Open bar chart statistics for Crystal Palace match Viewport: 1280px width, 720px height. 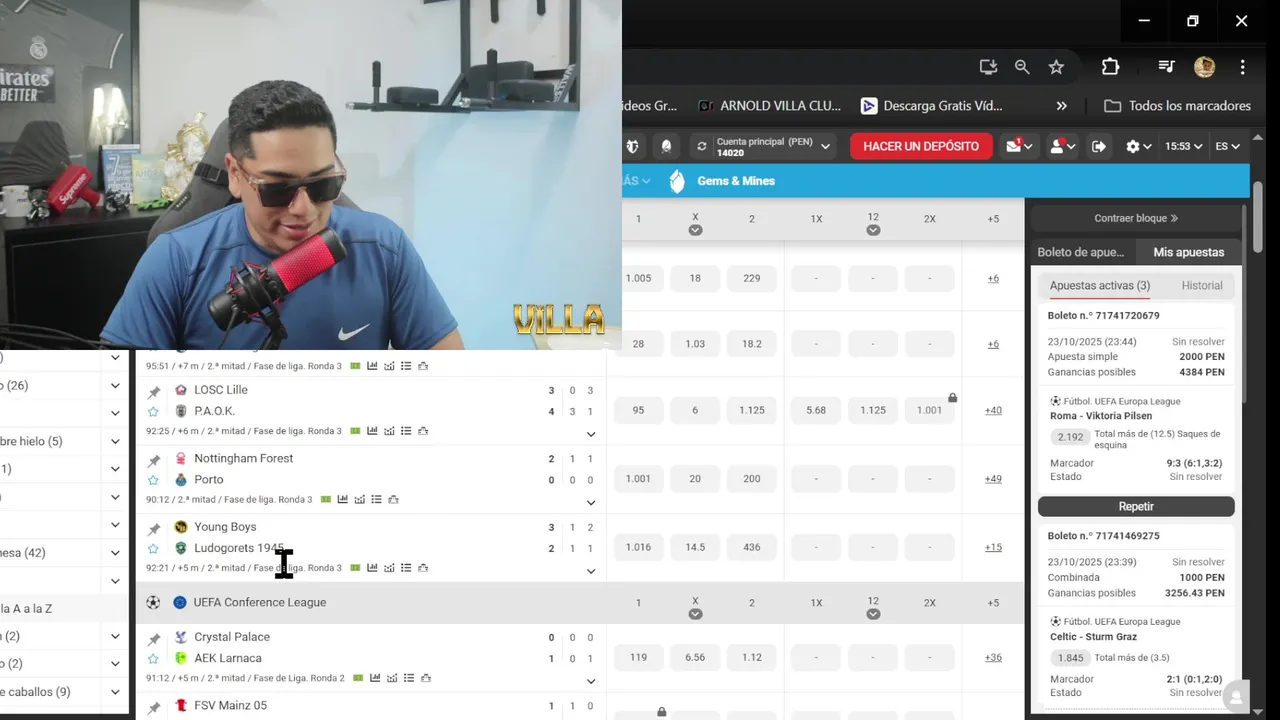(x=375, y=678)
